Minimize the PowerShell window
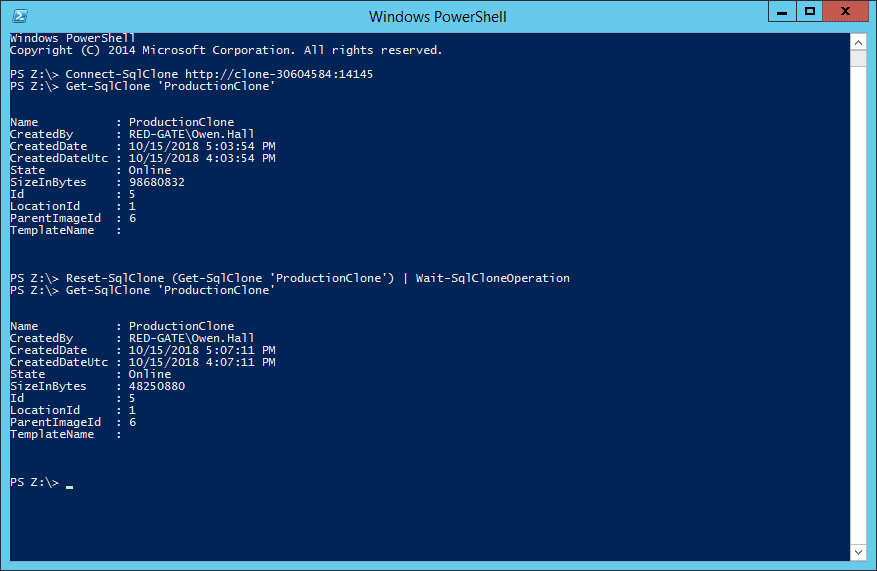Viewport: 877px width, 571px height. click(x=782, y=11)
